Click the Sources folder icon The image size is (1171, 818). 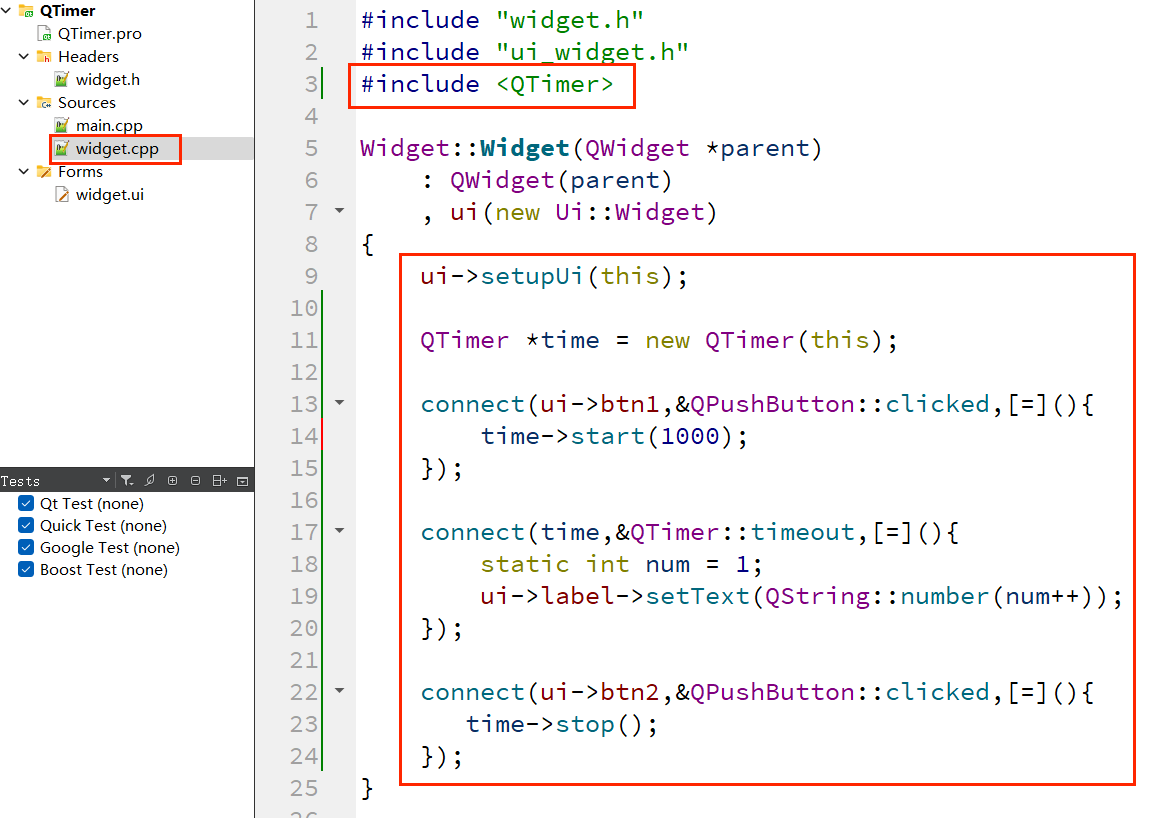pos(44,102)
